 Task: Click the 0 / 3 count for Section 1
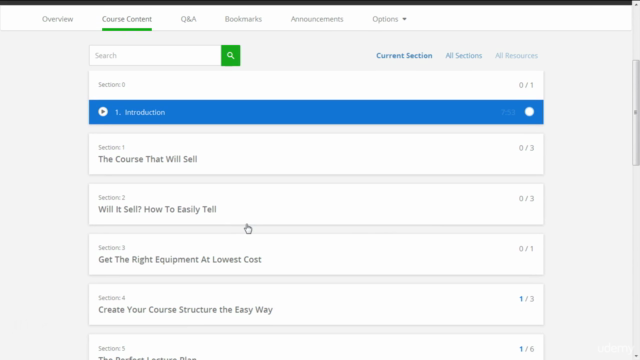click(x=526, y=148)
